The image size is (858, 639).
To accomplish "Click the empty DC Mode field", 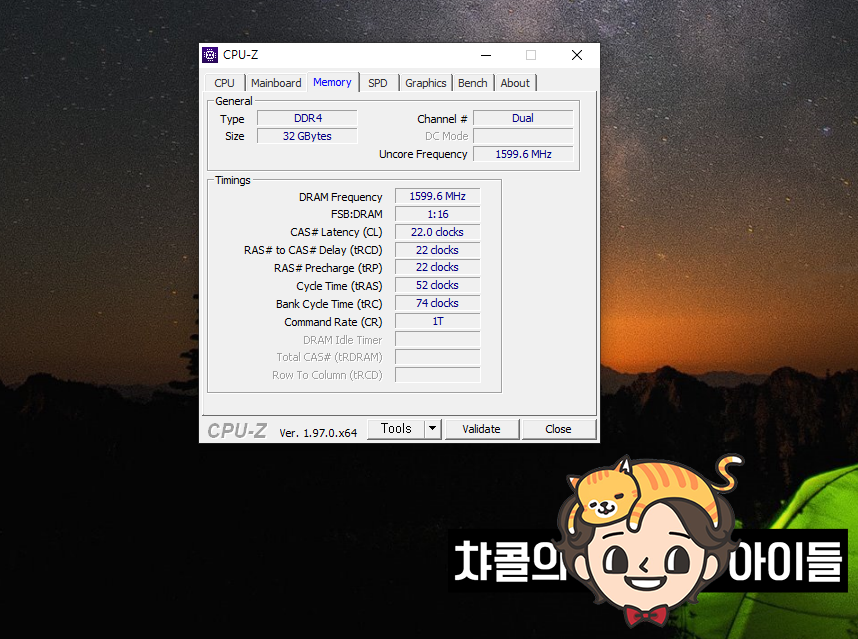I will click(x=523, y=136).
